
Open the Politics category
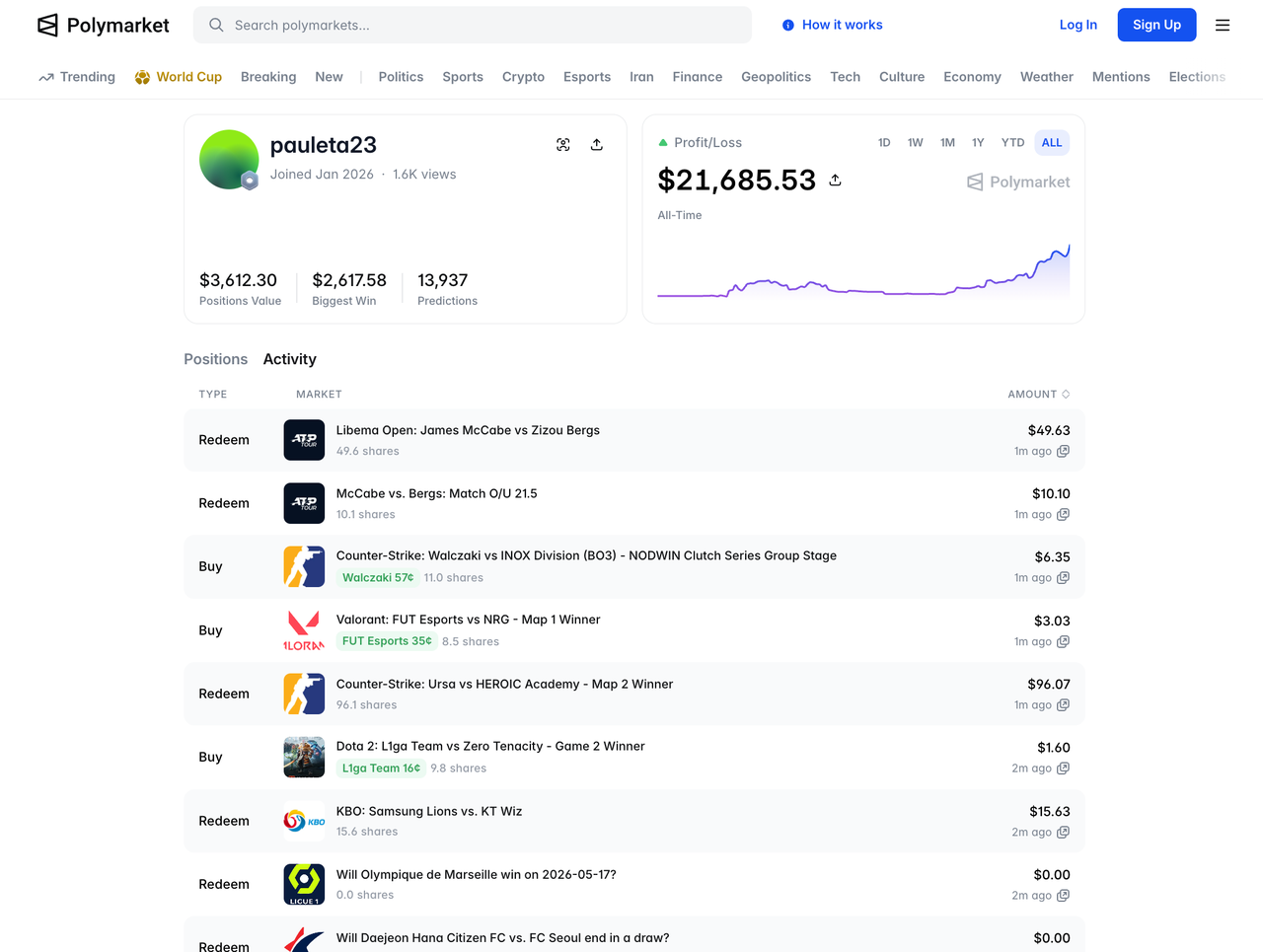click(x=401, y=77)
